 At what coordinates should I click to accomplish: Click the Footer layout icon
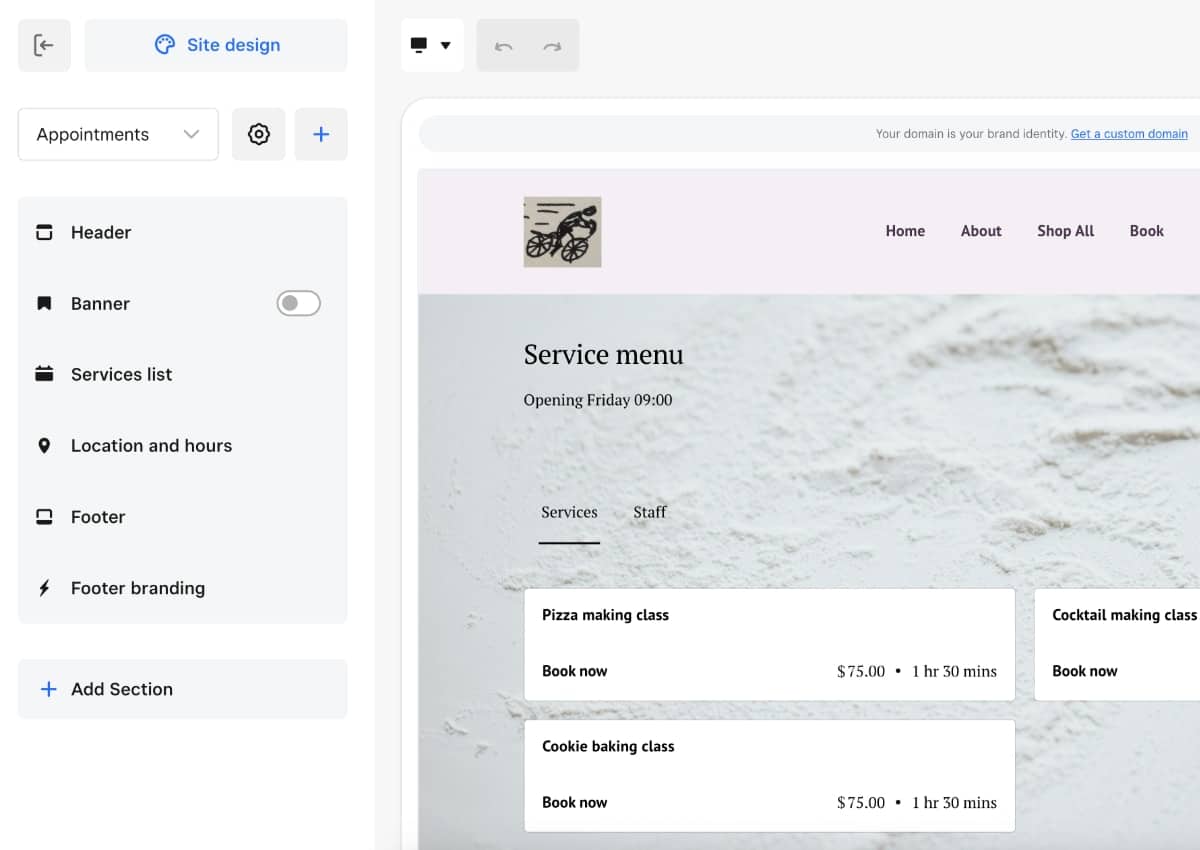(x=44, y=517)
